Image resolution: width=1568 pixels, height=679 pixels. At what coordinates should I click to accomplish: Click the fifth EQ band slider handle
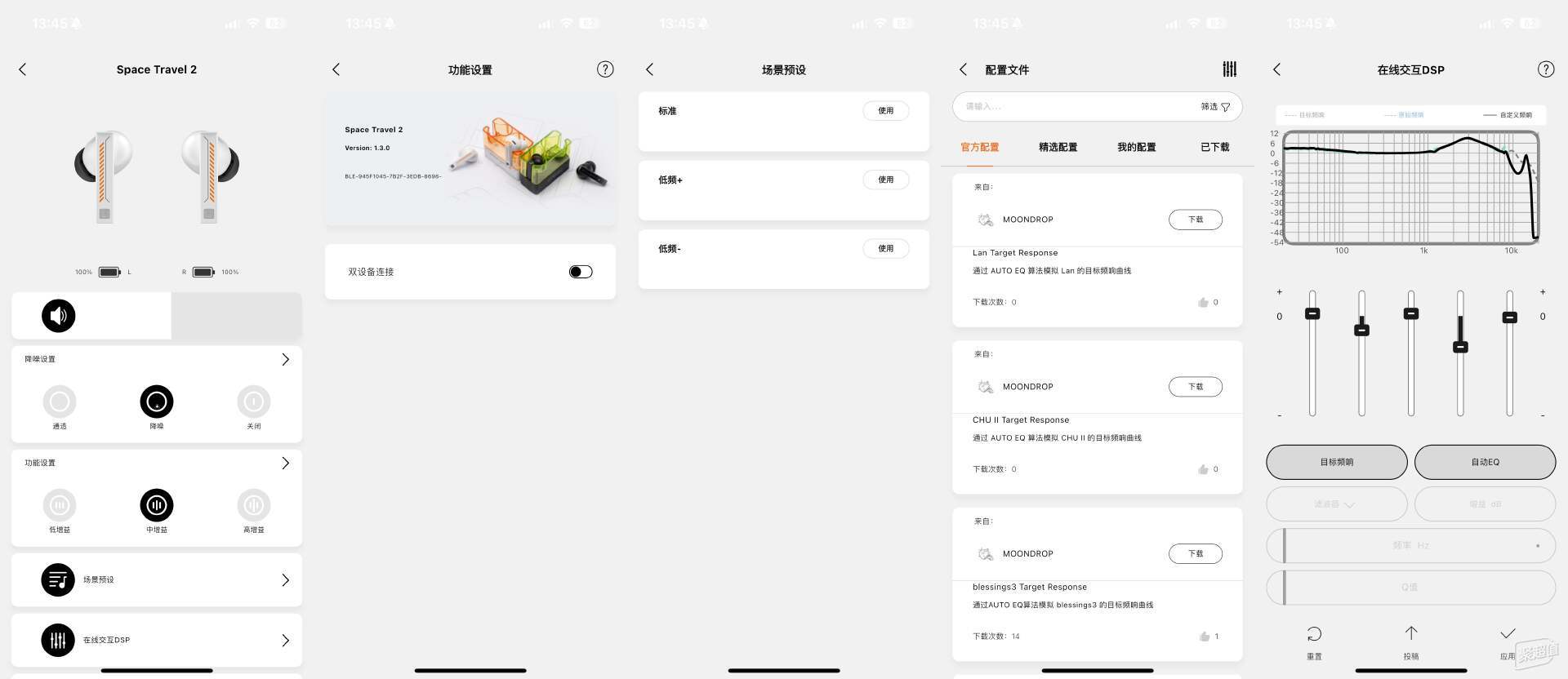tap(1510, 317)
